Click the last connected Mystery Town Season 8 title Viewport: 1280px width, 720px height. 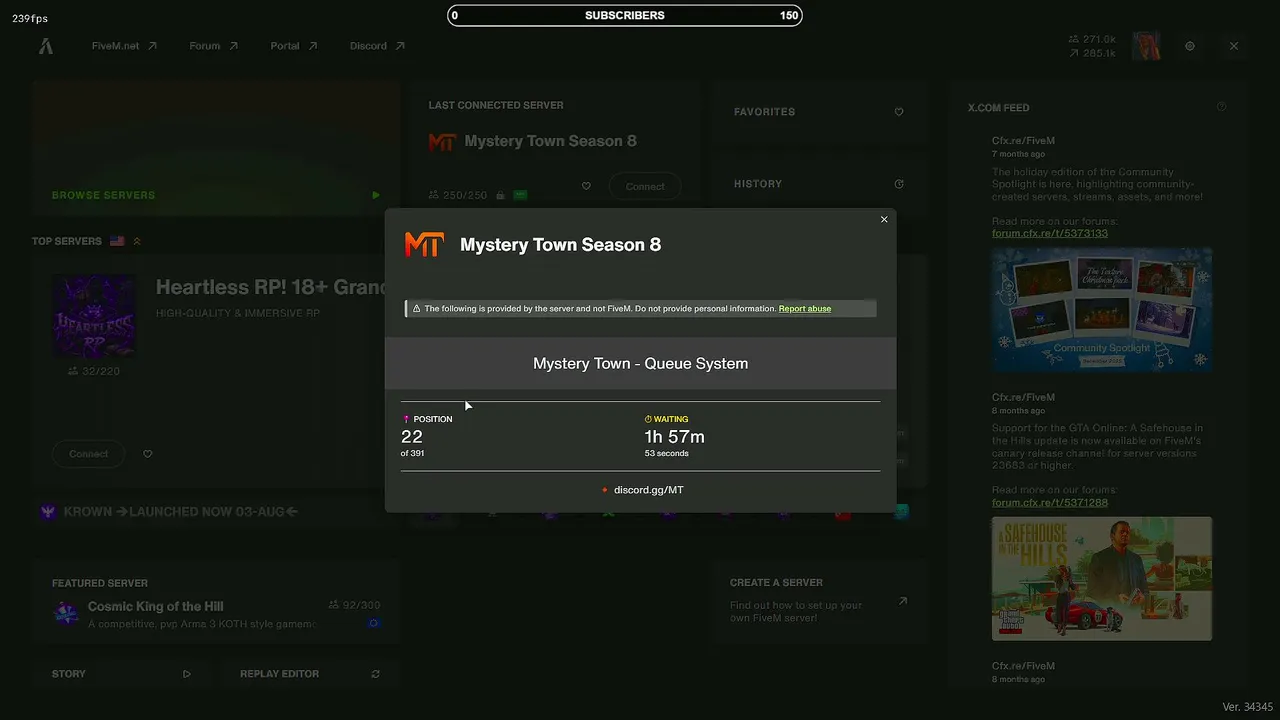pyautogui.click(x=550, y=141)
